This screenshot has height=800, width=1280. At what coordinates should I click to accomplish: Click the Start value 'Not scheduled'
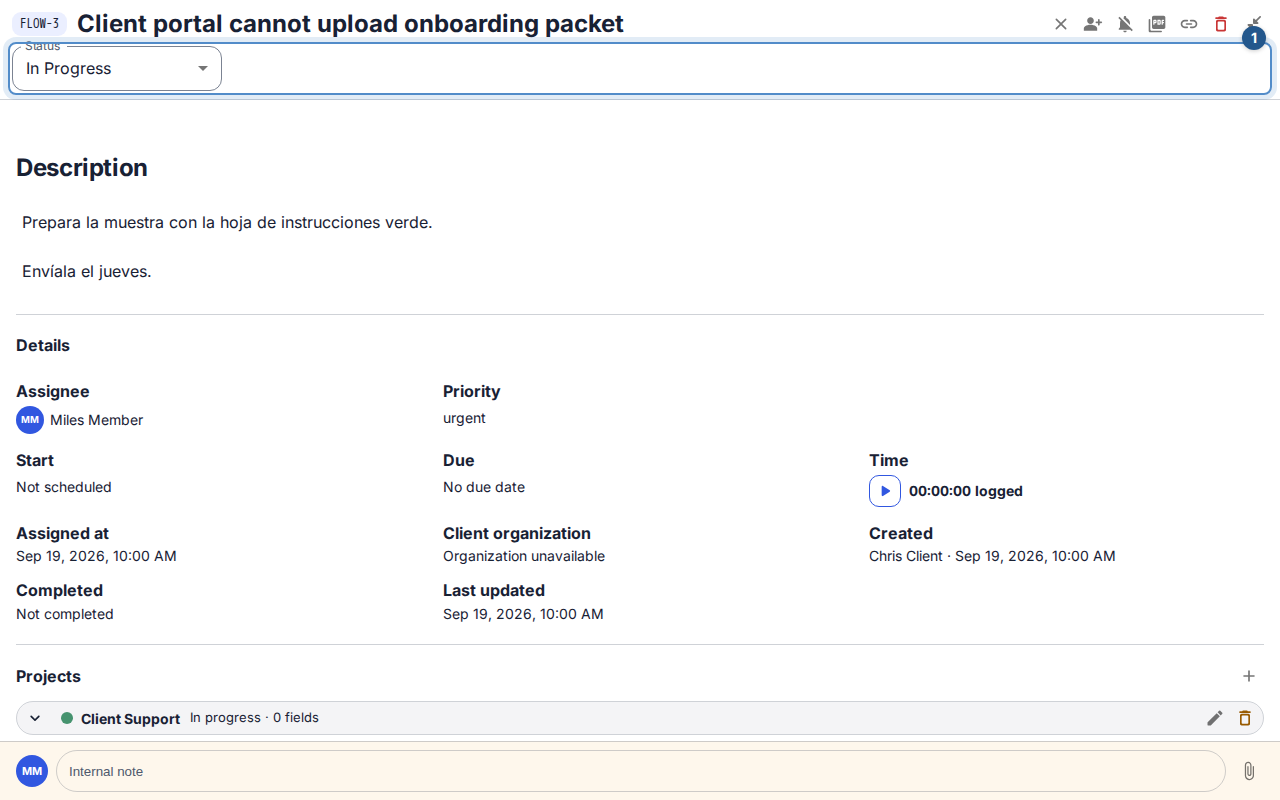coord(64,487)
